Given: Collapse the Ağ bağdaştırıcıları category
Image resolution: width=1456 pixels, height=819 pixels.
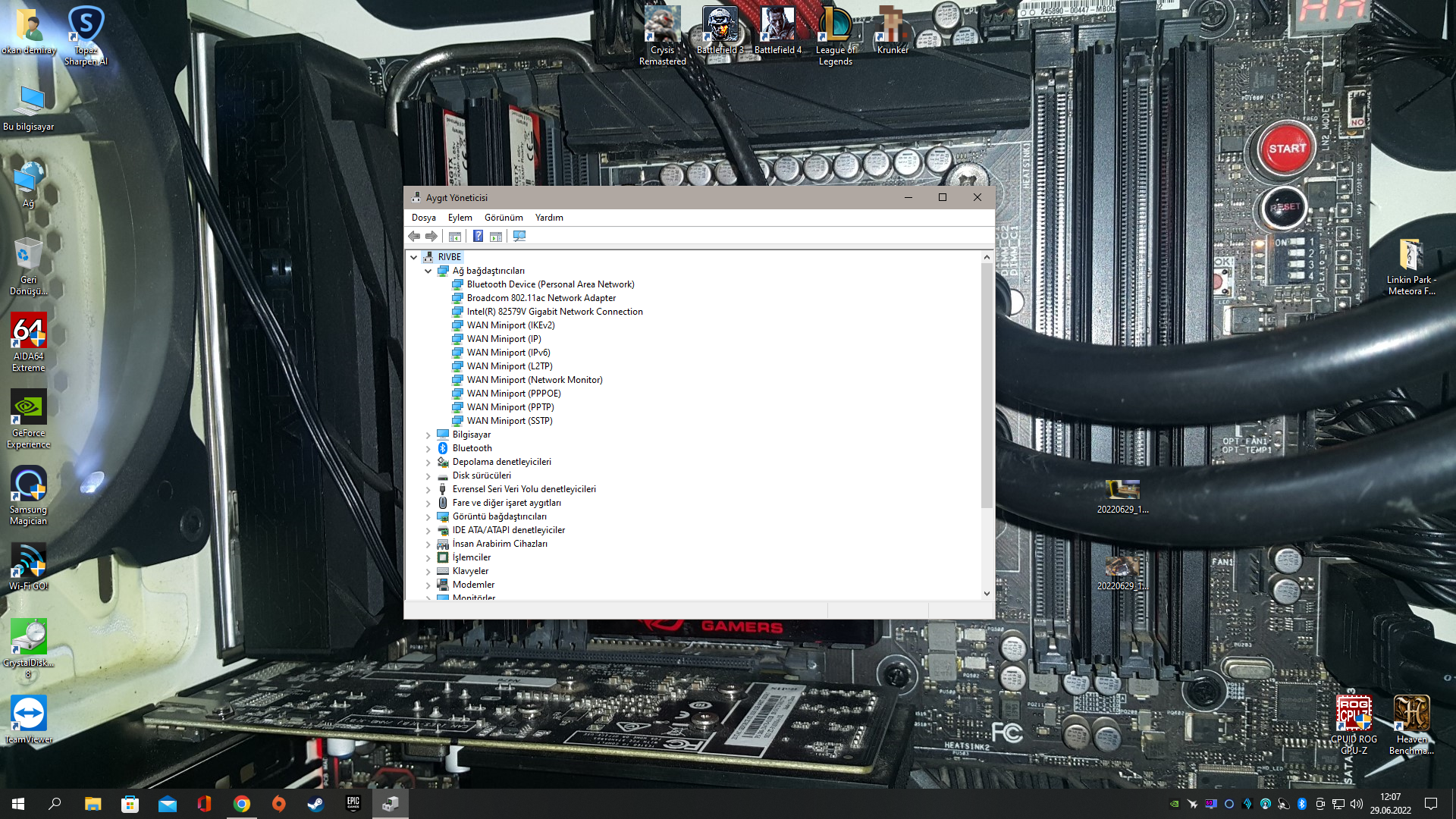Looking at the screenshot, I should (x=428, y=271).
